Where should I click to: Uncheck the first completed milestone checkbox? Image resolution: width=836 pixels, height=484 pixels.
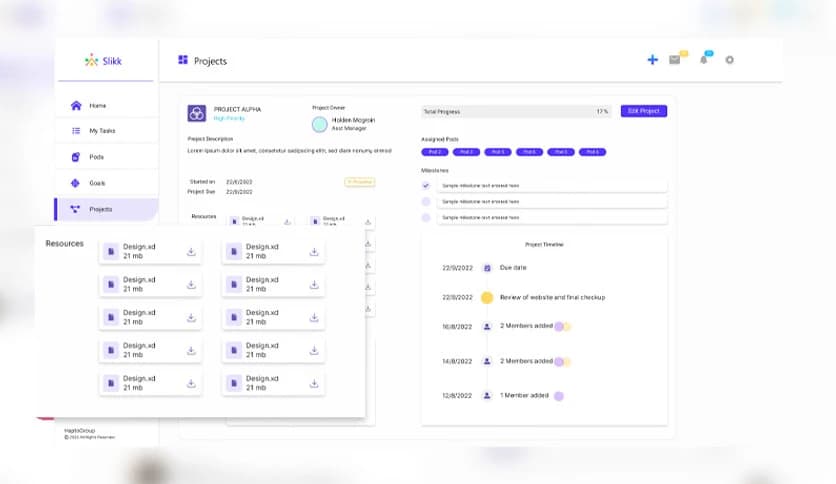pos(425,185)
